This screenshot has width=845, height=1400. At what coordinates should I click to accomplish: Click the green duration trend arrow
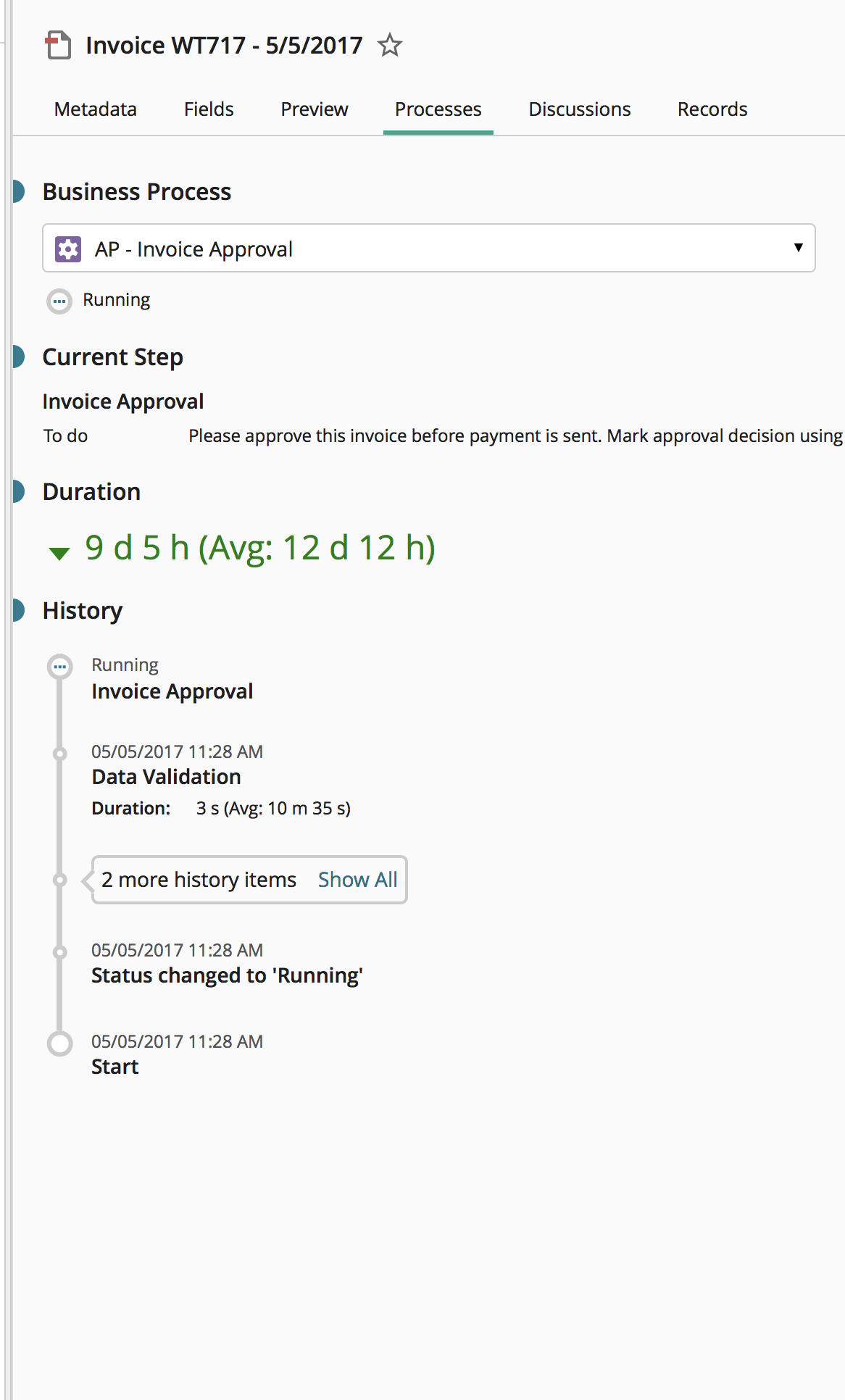(x=59, y=553)
